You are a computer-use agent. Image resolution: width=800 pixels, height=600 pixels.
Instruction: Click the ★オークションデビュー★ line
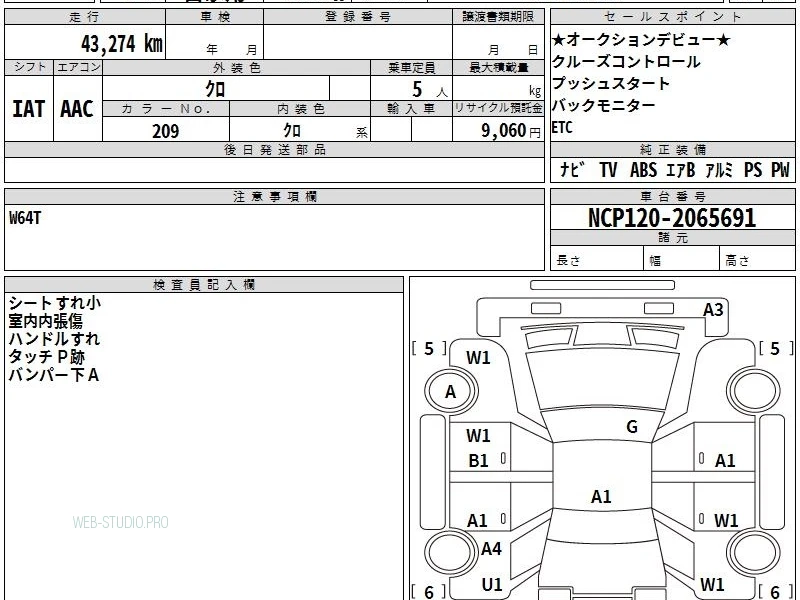641,40
